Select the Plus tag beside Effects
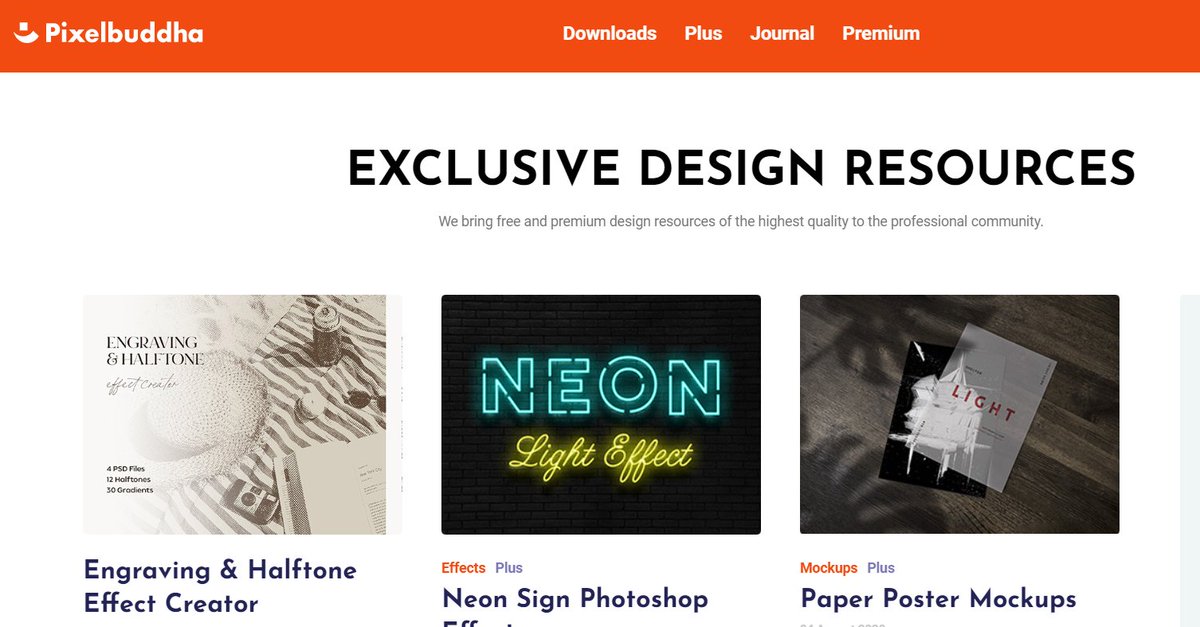 click(509, 567)
